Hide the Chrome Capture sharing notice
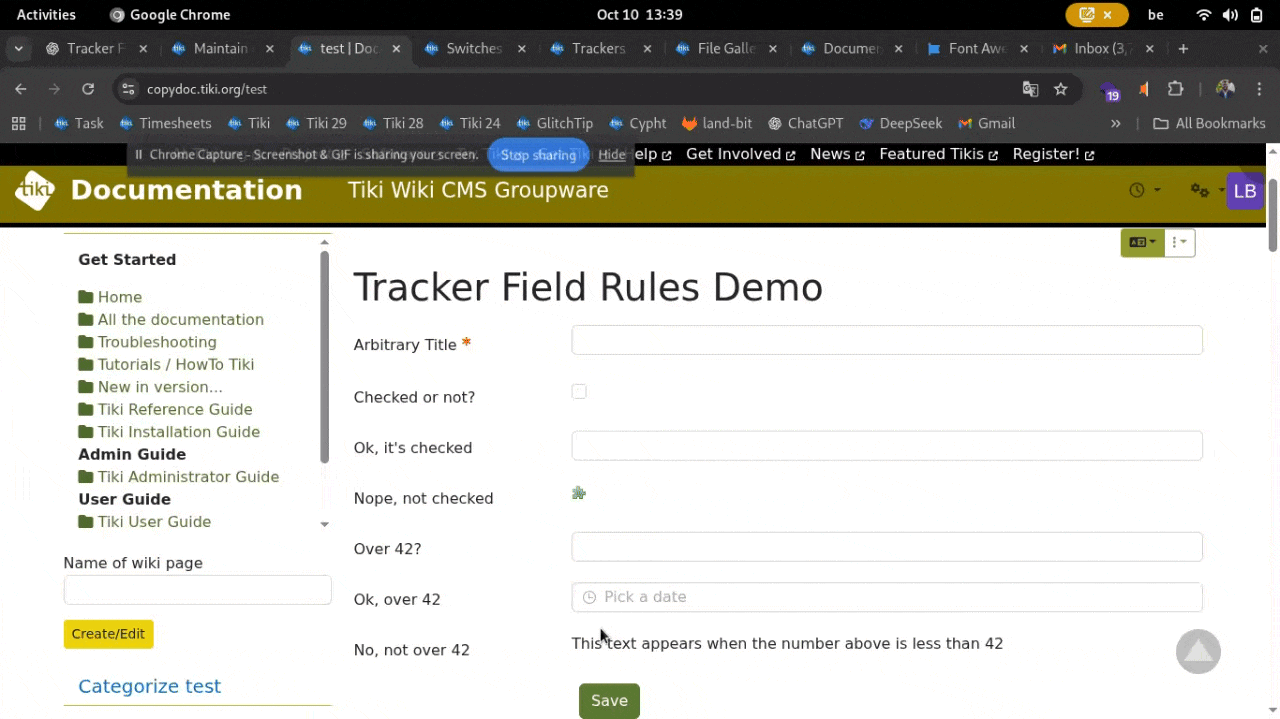The height and width of the screenshot is (719, 1280). point(612,155)
